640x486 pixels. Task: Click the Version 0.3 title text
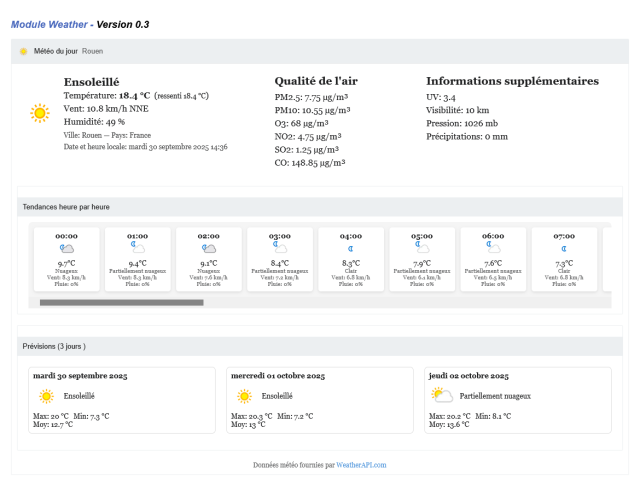(x=123, y=24)
